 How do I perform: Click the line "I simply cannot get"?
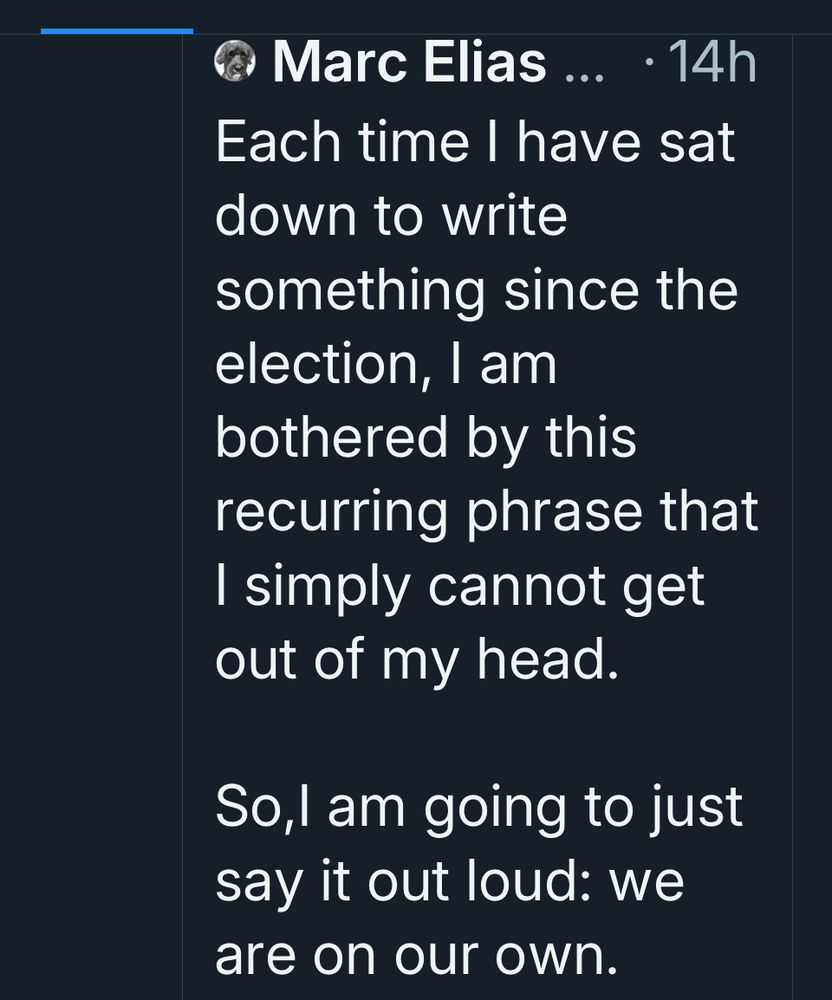click(461, 586)
